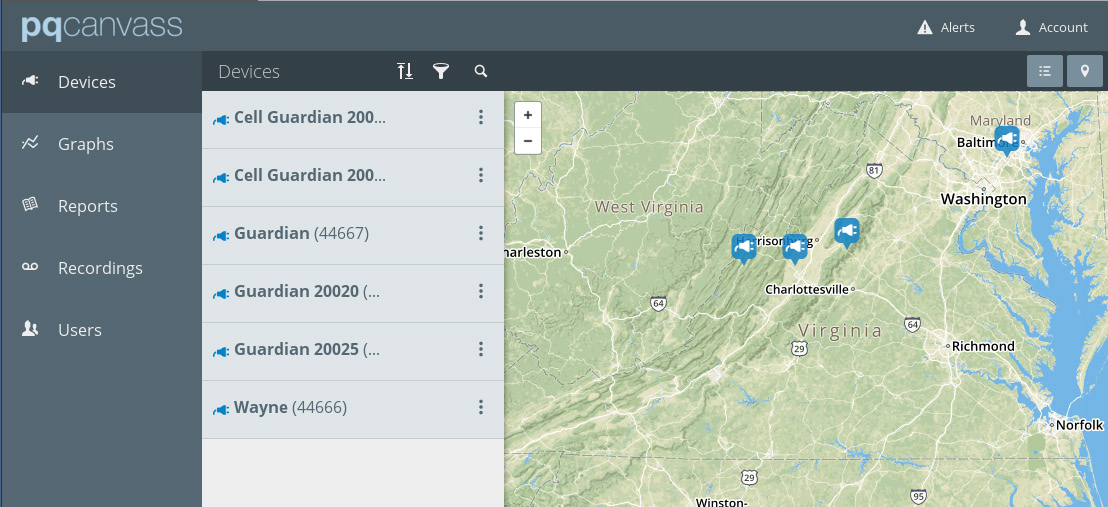The height and width of the screenshot is (507, 1108).
Task: Open options menu for first Cell Guardian device
Action: [481, 117]
